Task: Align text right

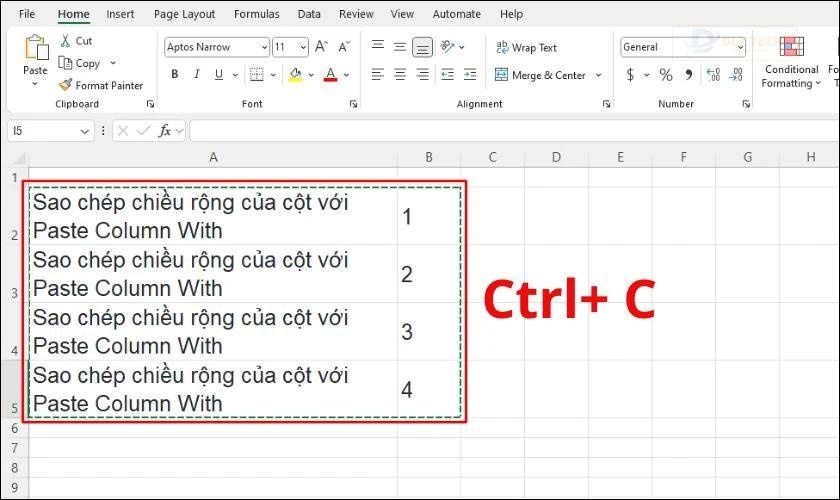Action: pos(422,74)
